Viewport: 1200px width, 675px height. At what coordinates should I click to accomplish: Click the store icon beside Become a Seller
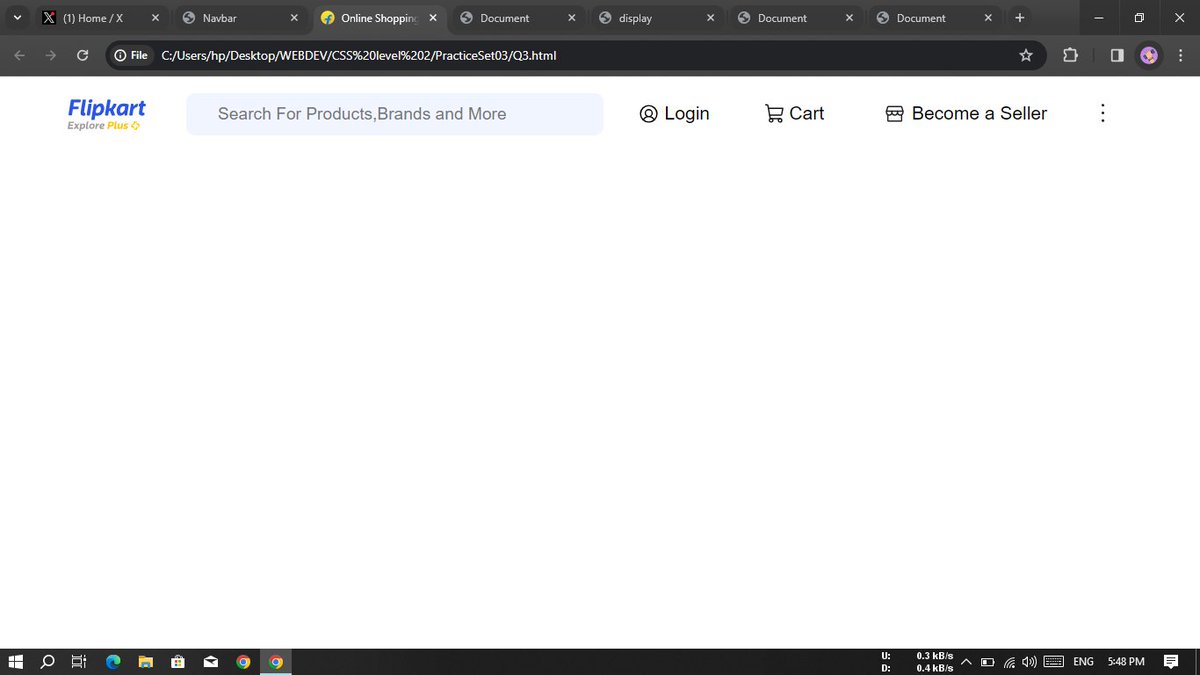[x=895, y=114]
